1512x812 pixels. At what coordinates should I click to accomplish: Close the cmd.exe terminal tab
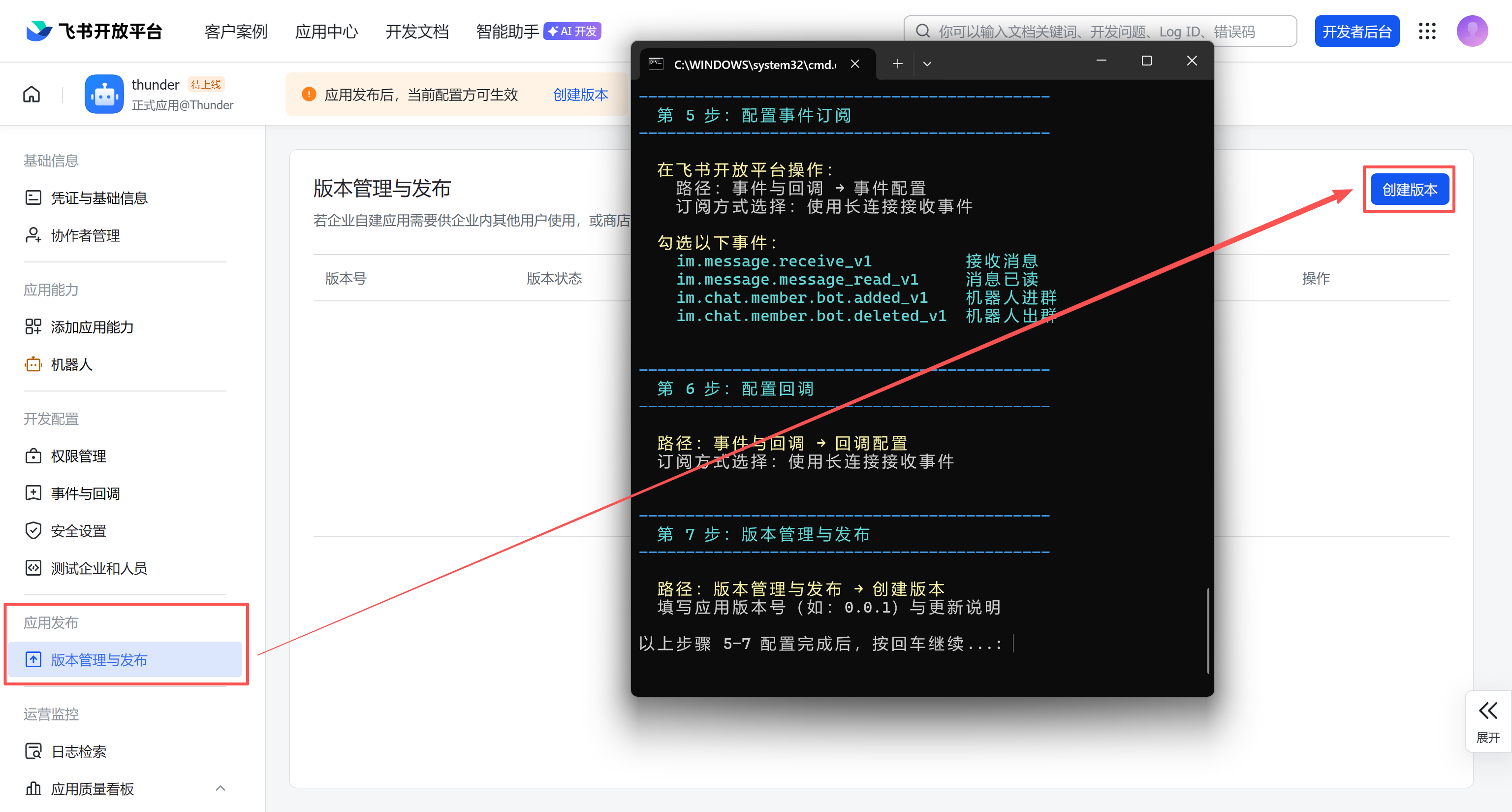(x=855, y=64)
